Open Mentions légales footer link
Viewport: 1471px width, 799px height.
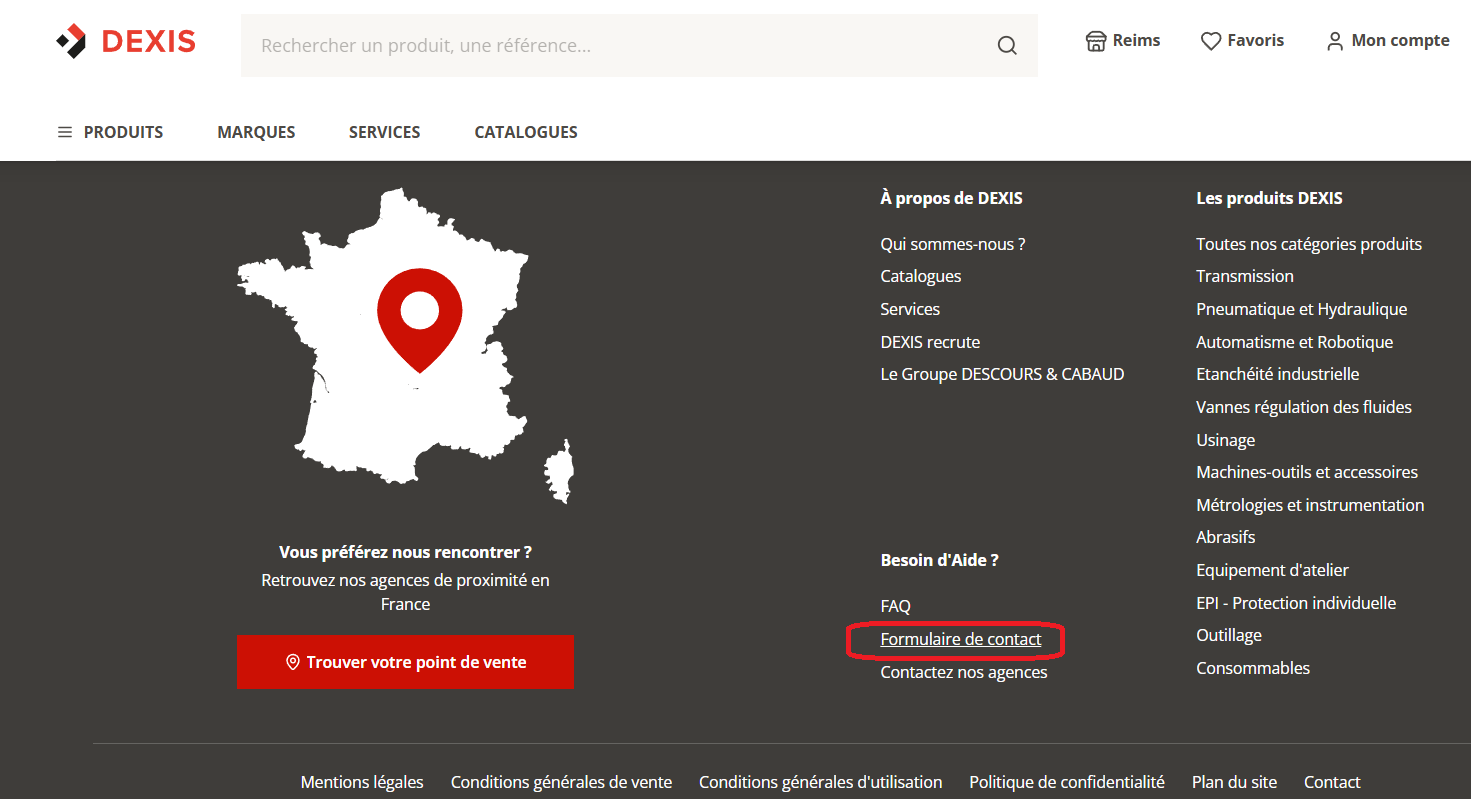[362, 782]
